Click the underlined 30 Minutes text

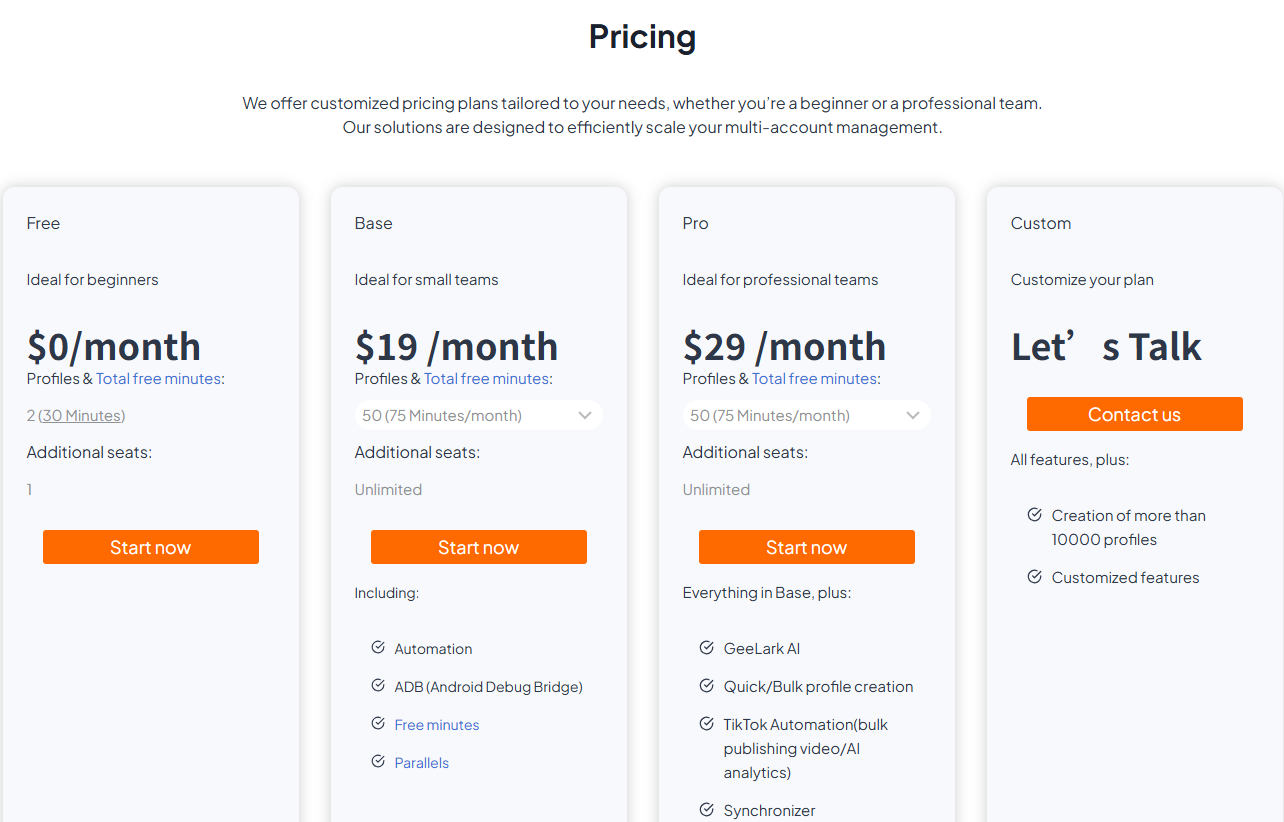(82, 415)
